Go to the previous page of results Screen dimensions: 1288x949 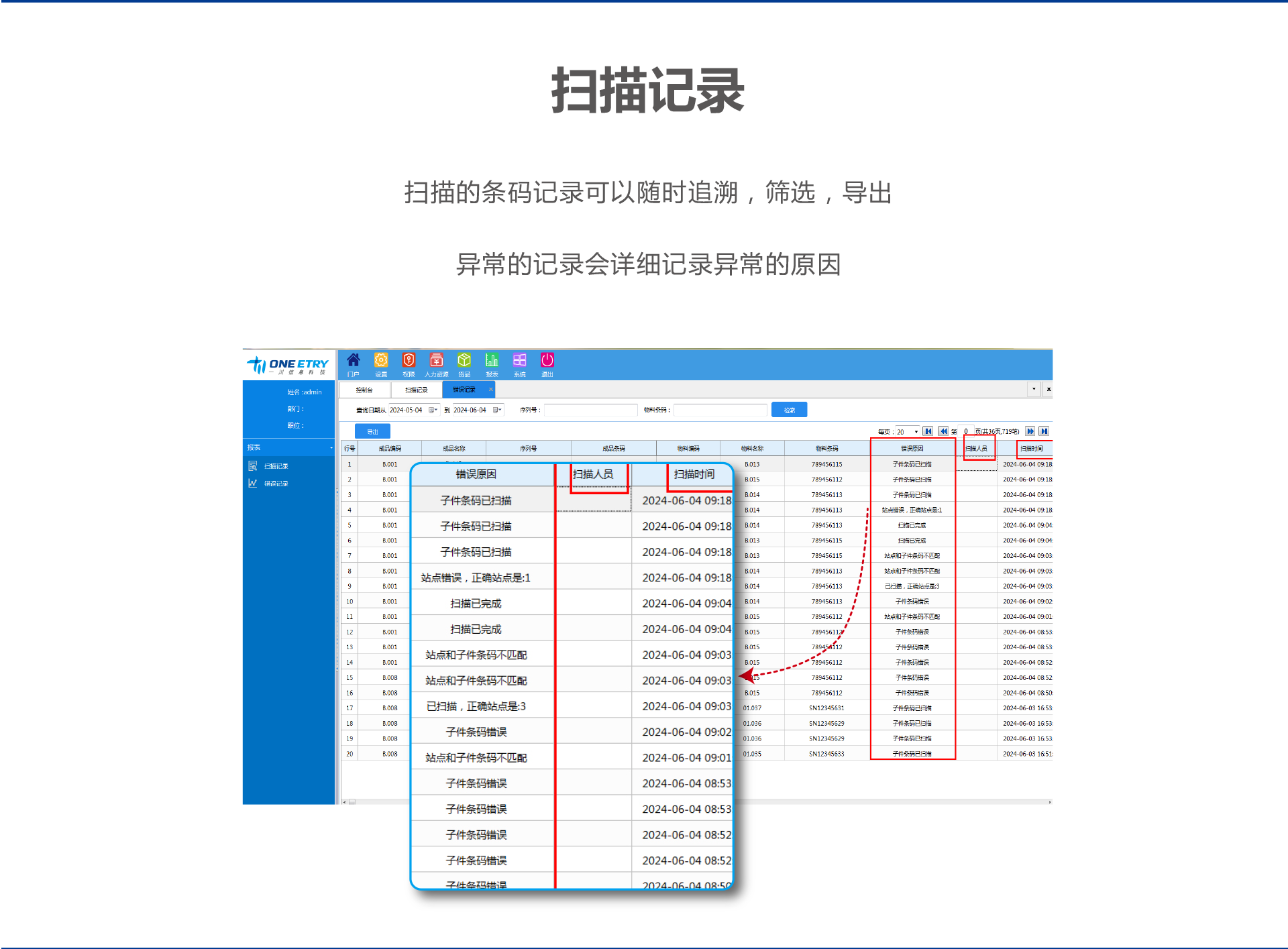click(x=943, y=431)
